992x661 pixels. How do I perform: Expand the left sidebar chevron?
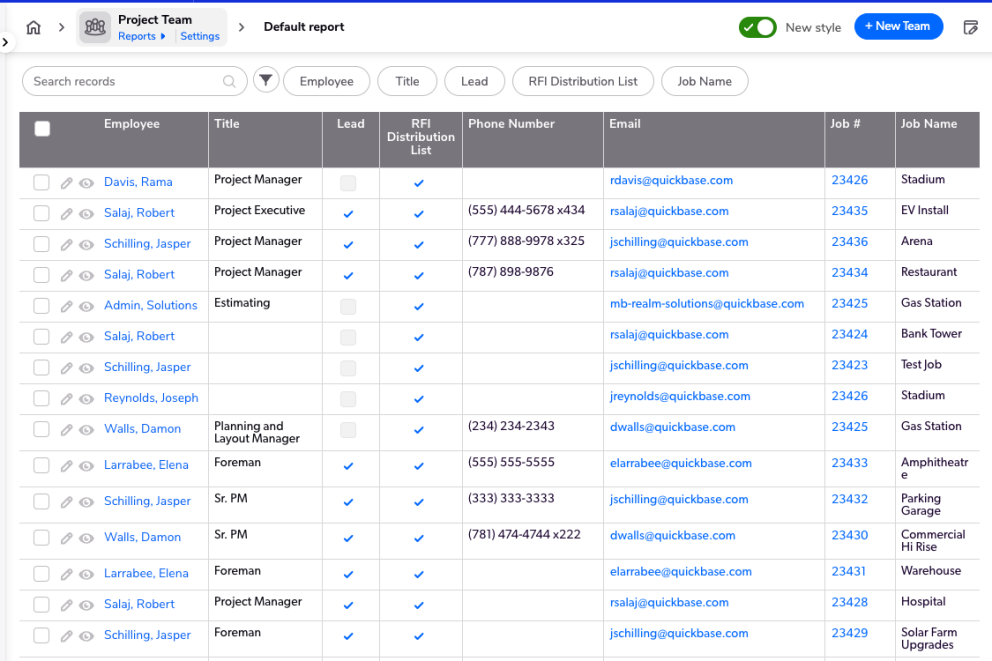point(5,43)
